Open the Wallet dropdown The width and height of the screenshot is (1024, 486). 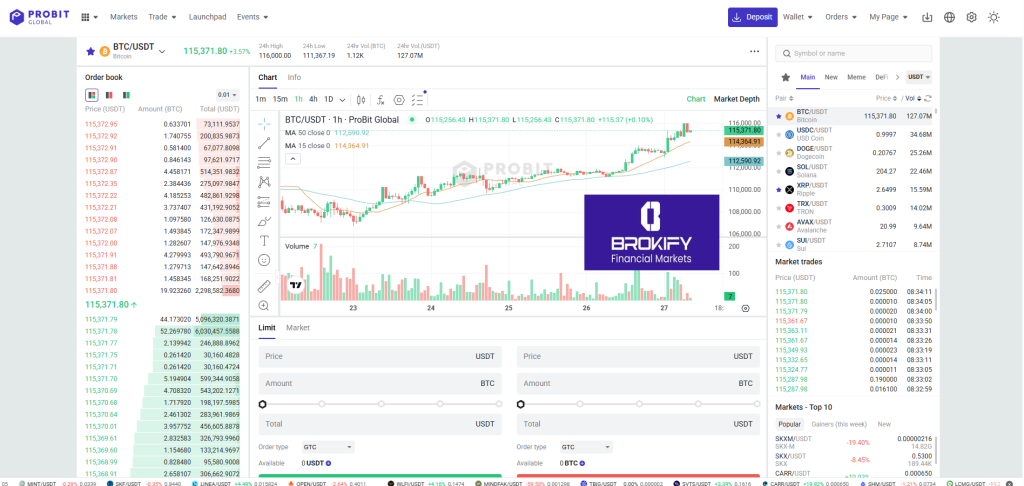(x=798, y=17)
